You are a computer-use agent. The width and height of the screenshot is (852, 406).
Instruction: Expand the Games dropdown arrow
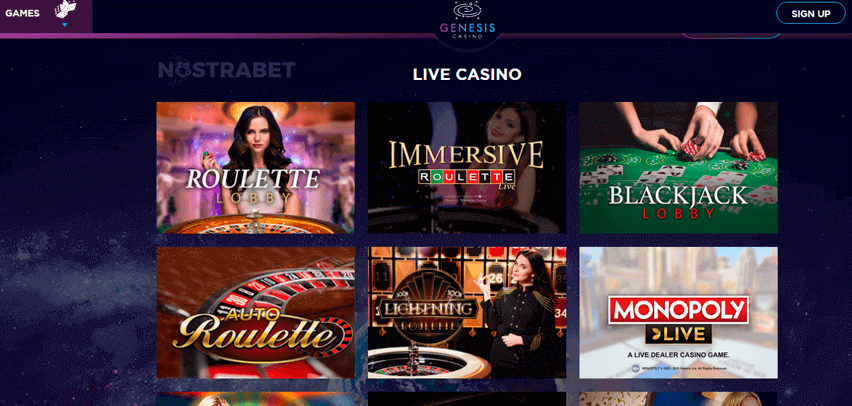pos(65,25)
